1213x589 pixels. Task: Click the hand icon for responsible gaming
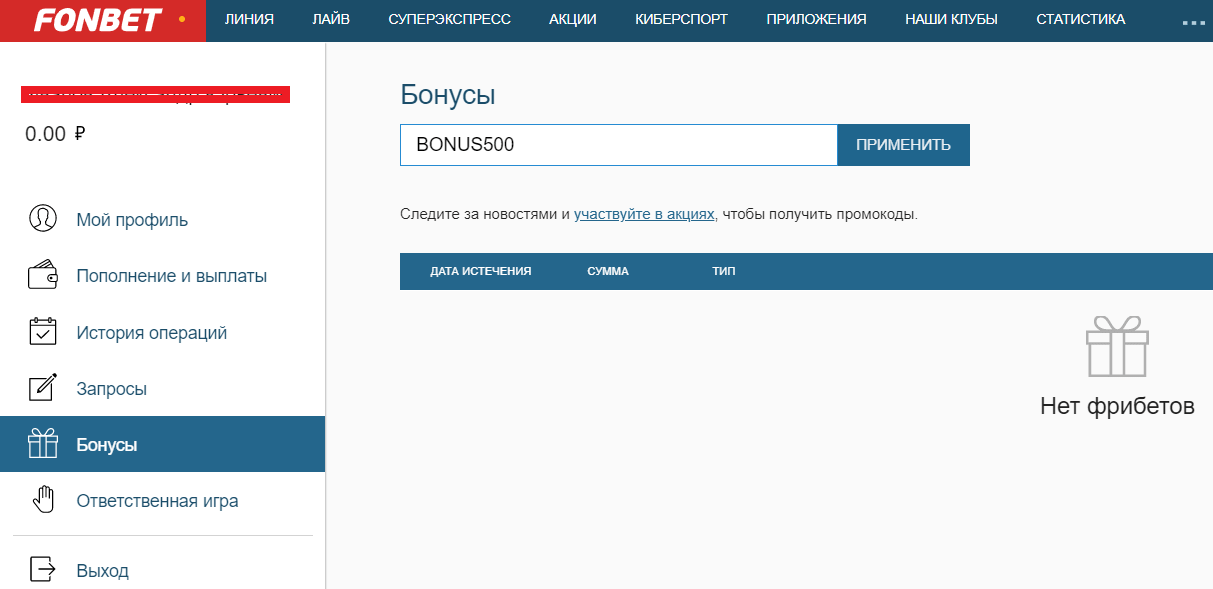(x=42, y=500)
